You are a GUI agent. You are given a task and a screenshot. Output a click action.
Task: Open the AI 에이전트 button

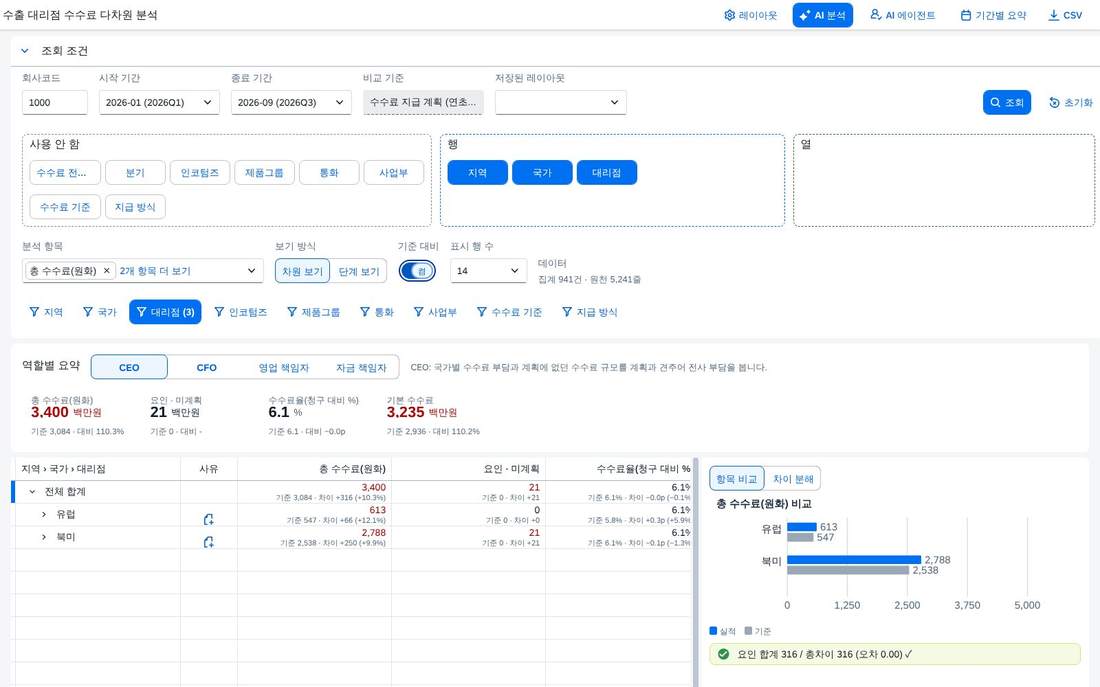(x=902, y=15)
